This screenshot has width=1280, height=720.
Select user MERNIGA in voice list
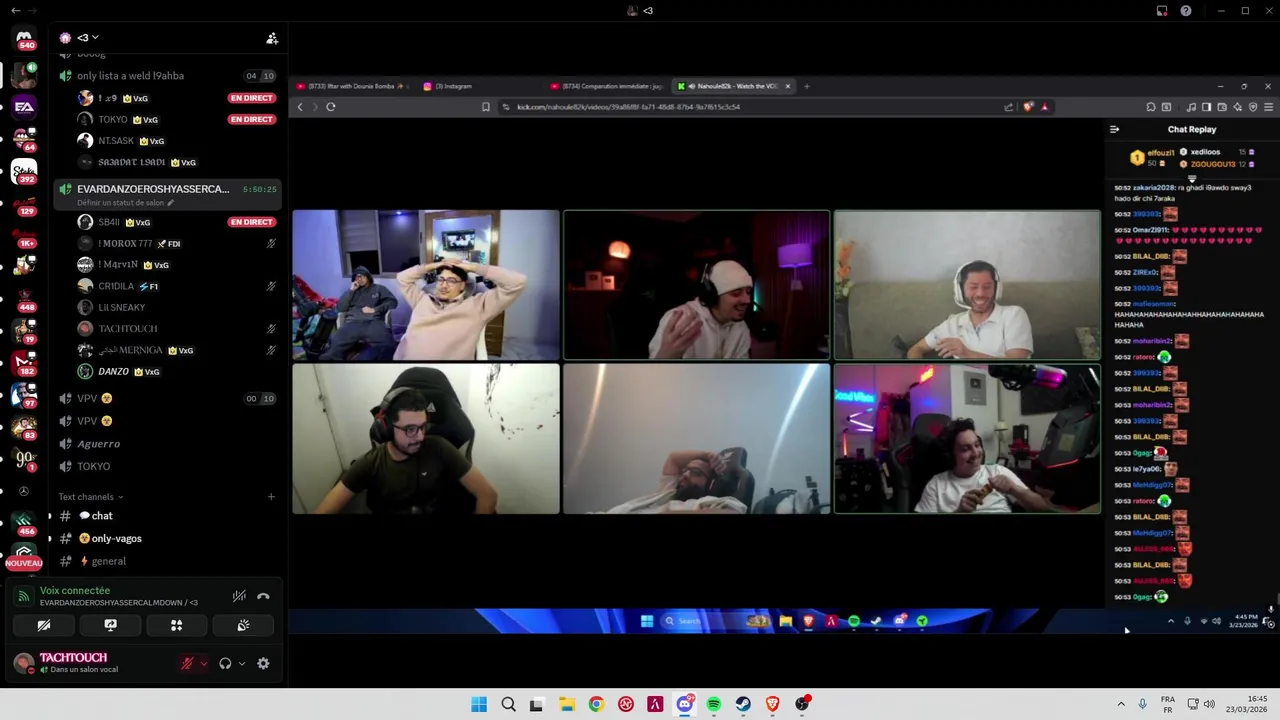[176, 350]
